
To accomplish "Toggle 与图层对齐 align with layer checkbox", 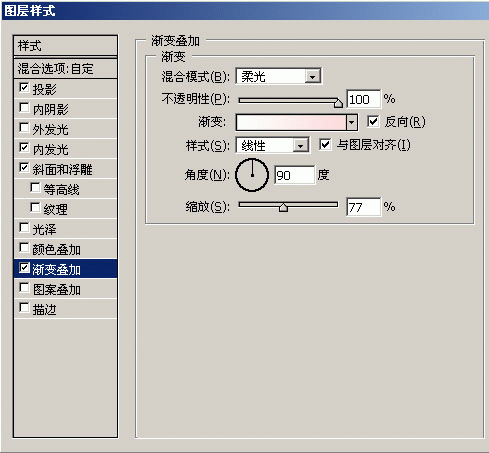I will click(x=325, y=145).
